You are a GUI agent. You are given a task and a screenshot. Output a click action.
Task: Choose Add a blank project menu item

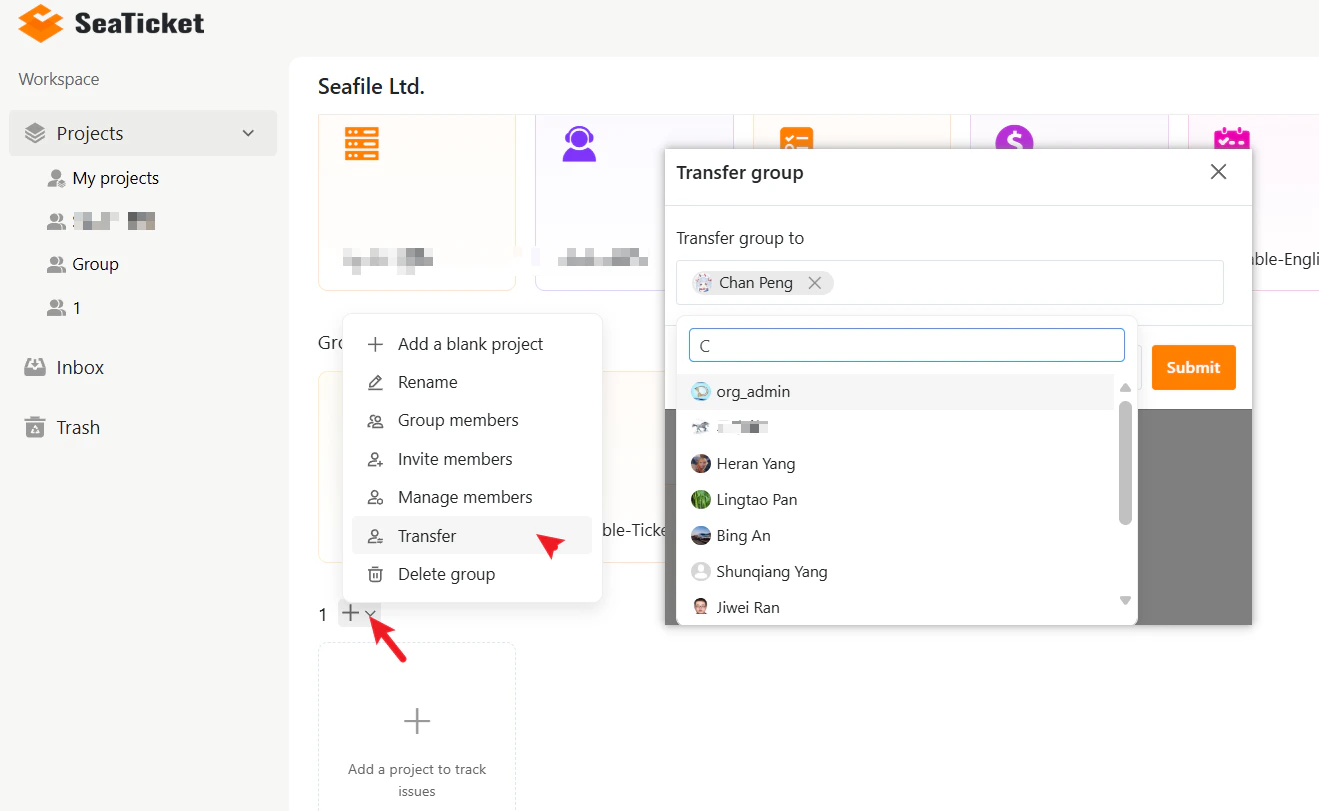[x=472, y=344]
